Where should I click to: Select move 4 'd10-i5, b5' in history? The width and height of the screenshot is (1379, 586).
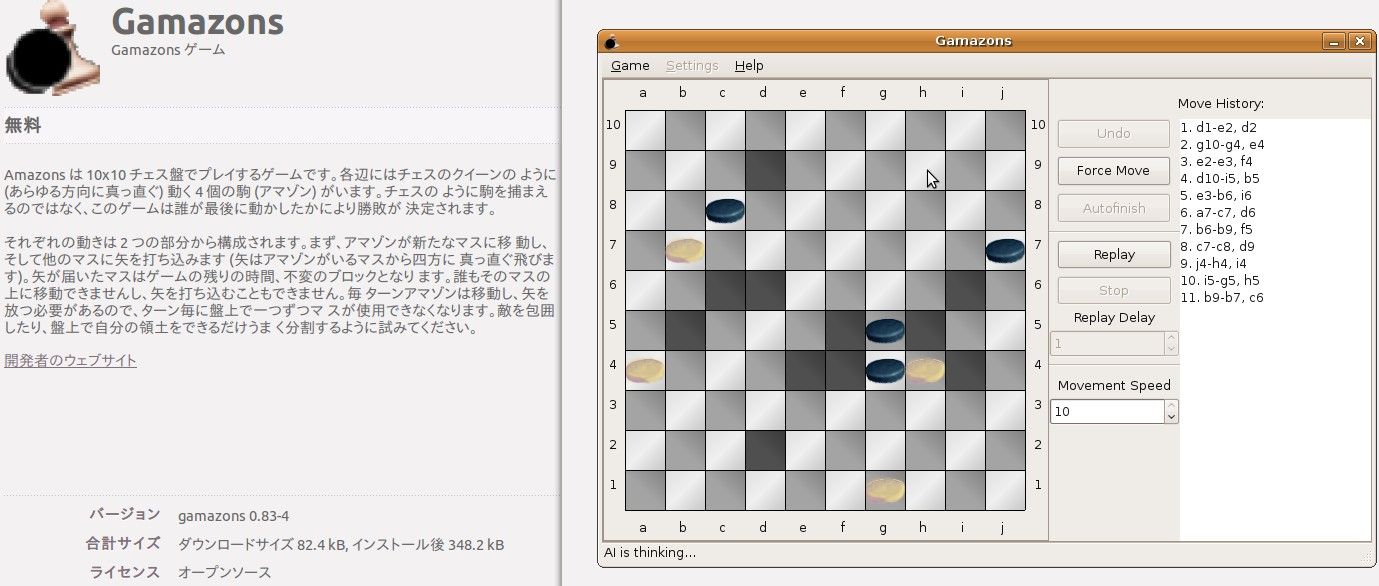point(1223,178)
